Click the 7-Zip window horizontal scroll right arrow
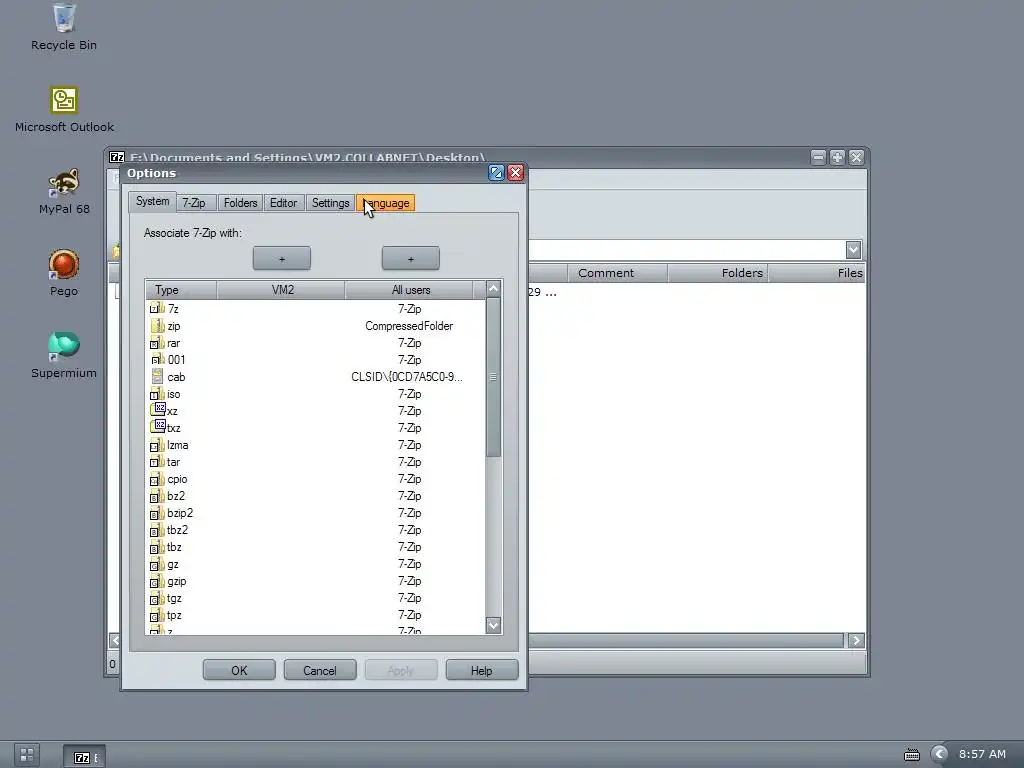 point(856,640)
